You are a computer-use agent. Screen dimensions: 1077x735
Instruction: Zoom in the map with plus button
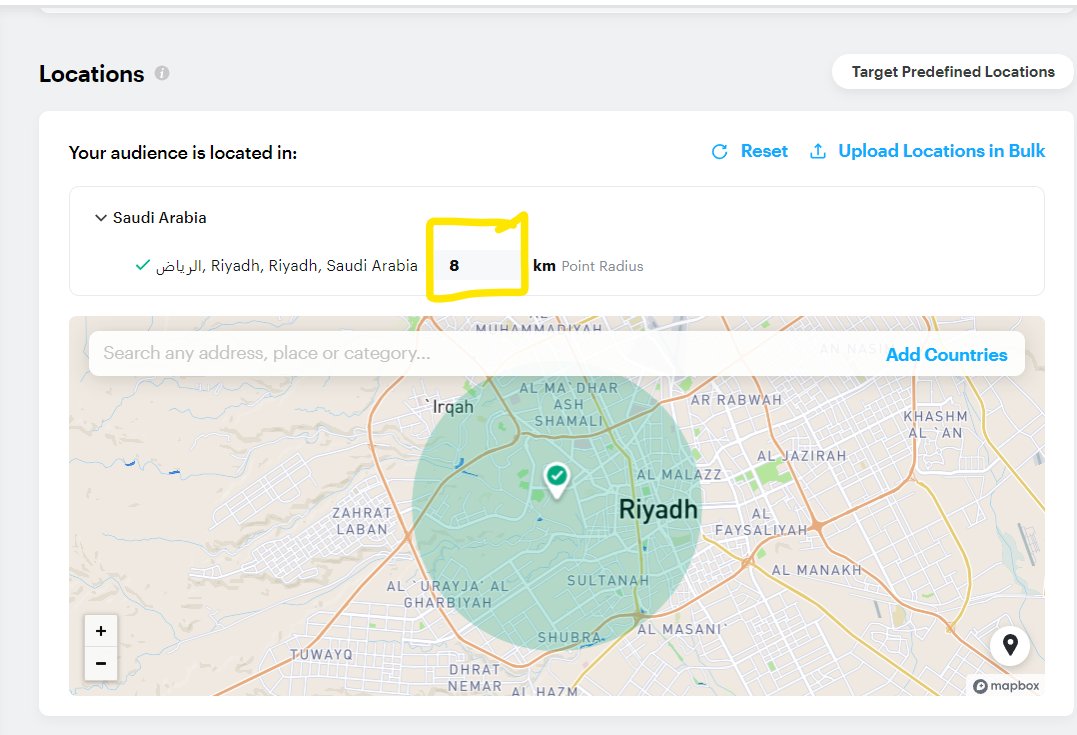pyautogui.click(x=101, y=631)
